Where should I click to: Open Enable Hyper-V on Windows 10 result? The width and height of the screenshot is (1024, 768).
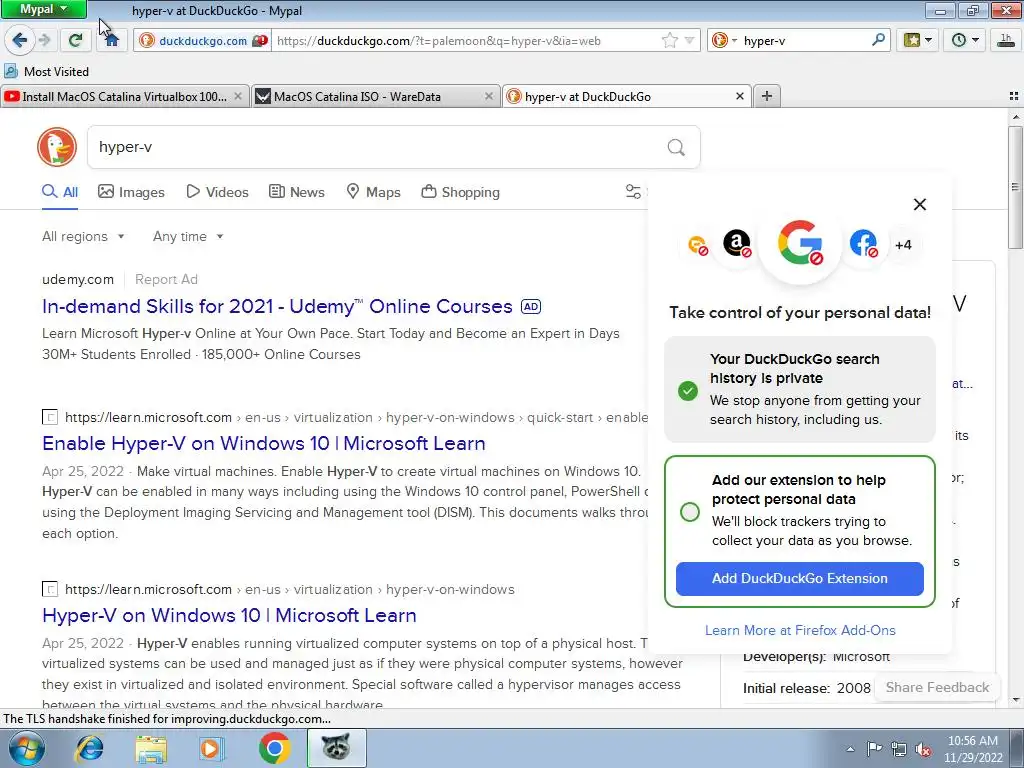tap(264, 443)
